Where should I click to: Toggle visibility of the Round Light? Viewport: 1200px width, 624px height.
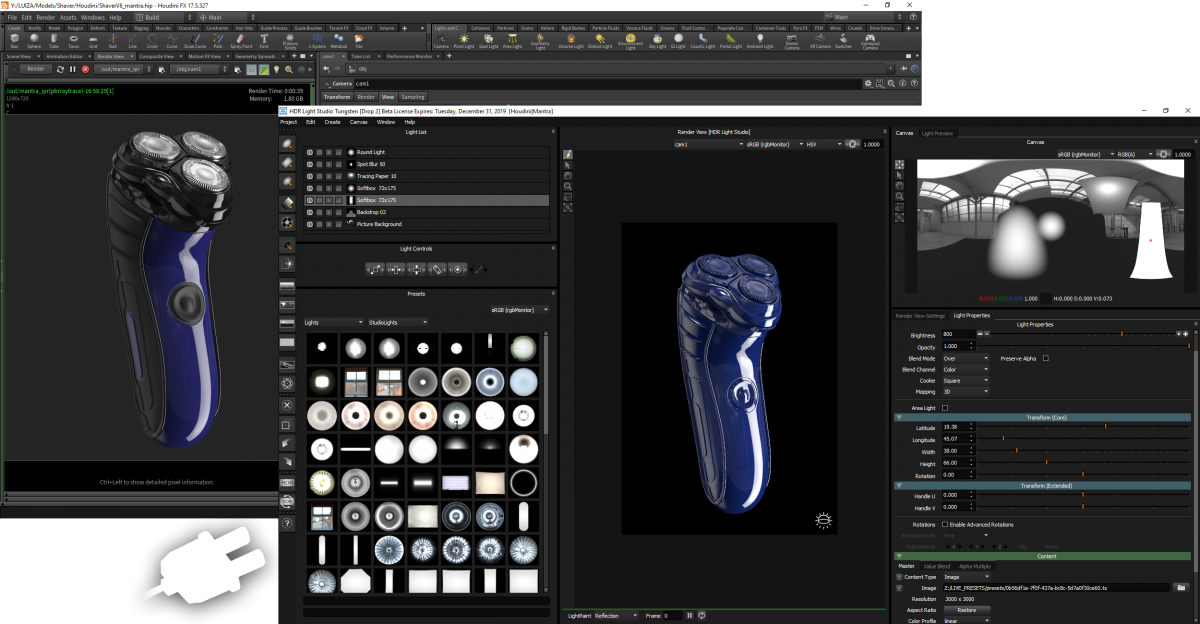pos(312,152)
